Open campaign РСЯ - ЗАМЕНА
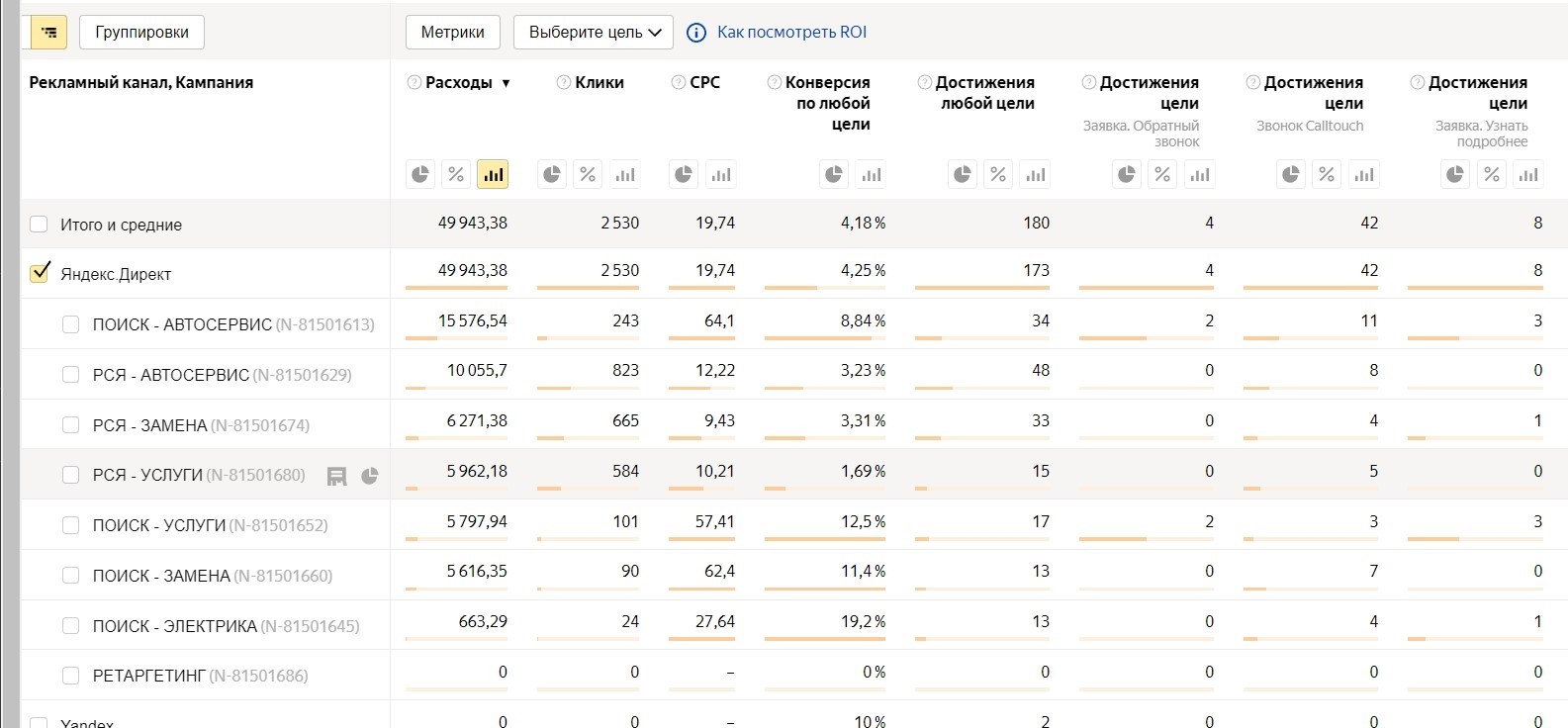1568x728 pixels. point(201,425)
